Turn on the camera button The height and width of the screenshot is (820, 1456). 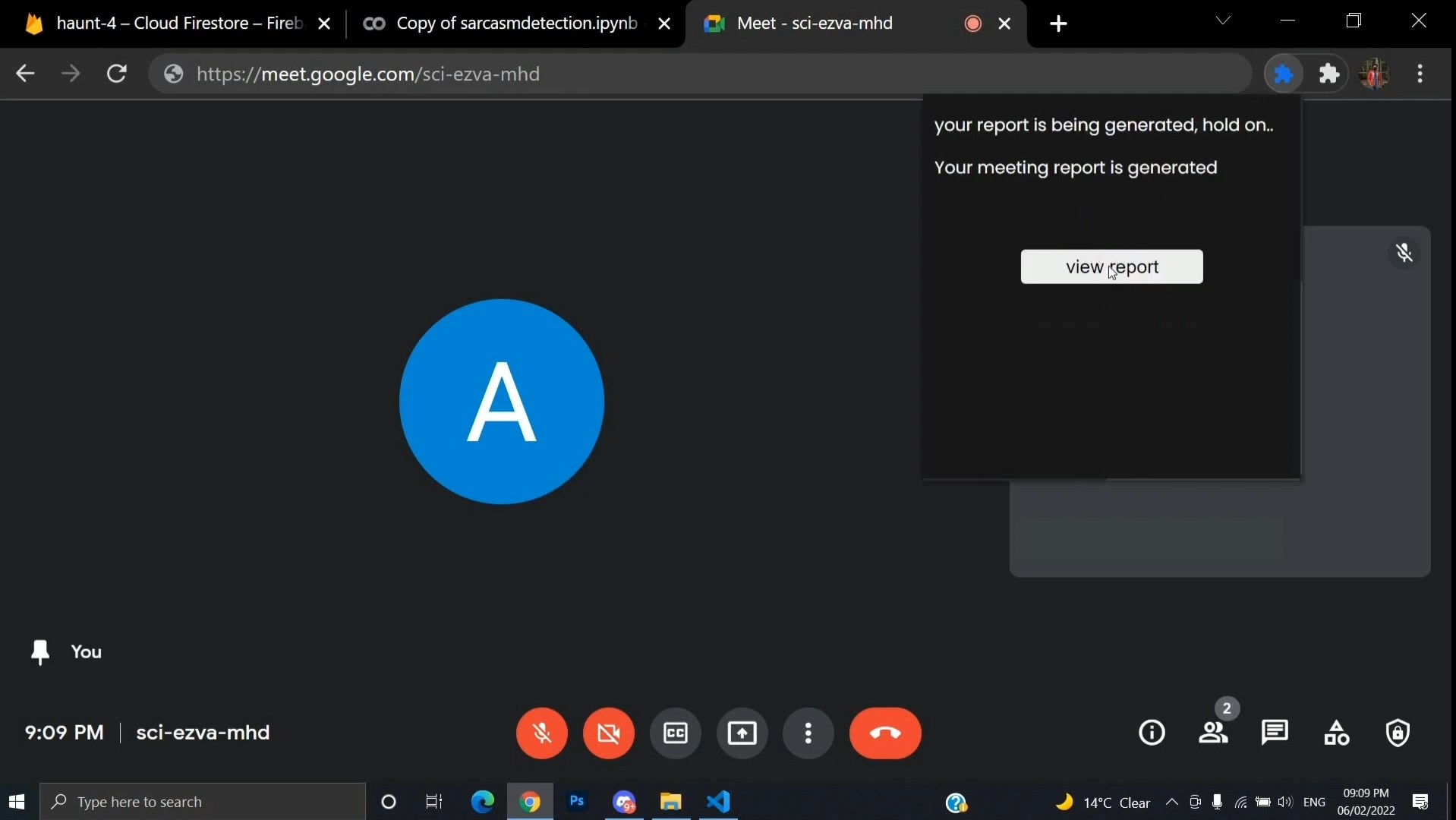click(609, 733)
